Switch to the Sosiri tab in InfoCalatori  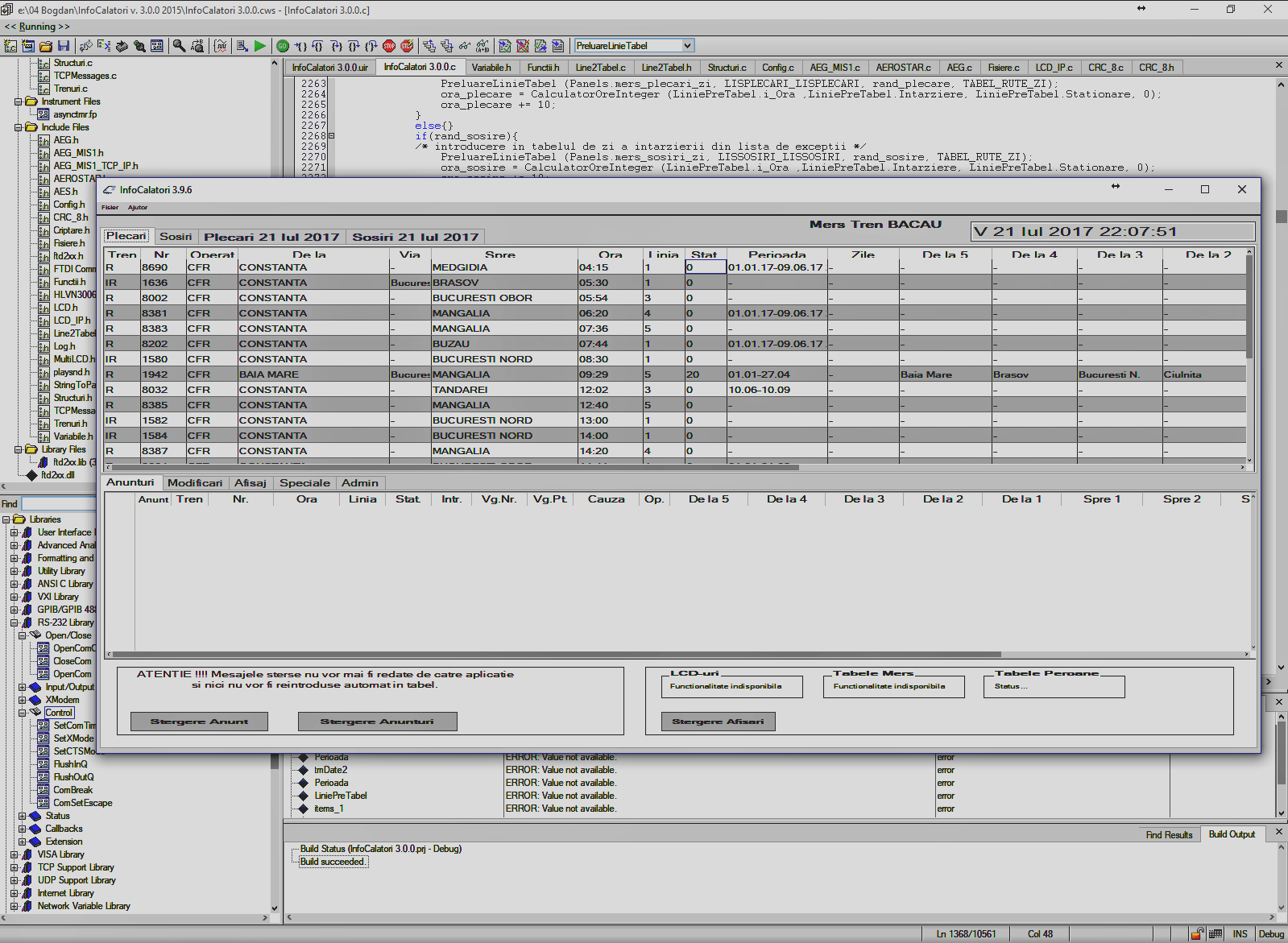176,236
